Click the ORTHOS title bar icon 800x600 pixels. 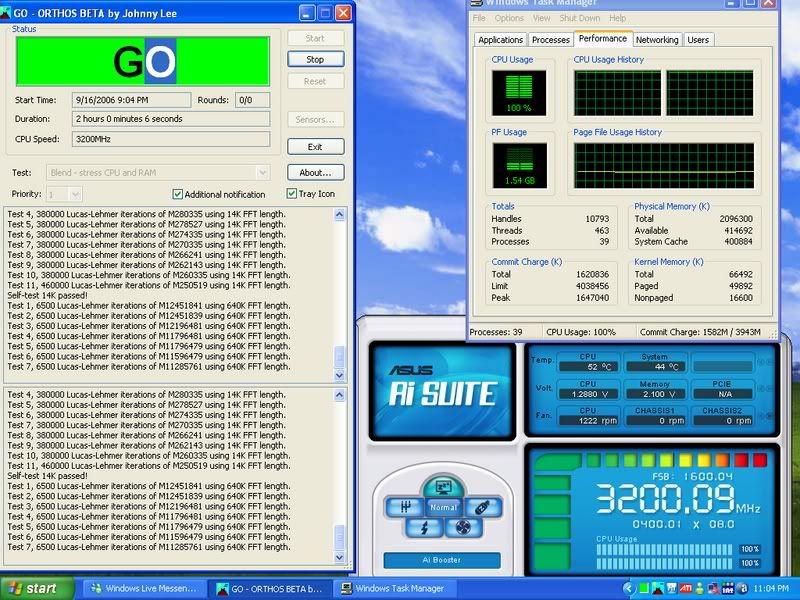pyautogui.click(x=6, y=13)
